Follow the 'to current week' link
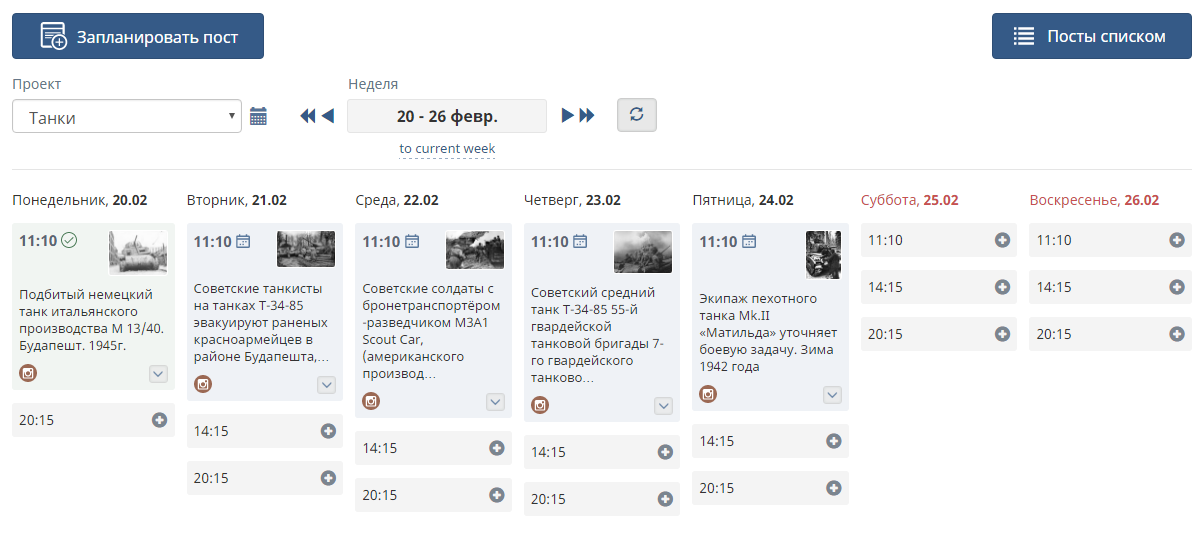Screen dimensions: 1202x533 tap(447, 149)
